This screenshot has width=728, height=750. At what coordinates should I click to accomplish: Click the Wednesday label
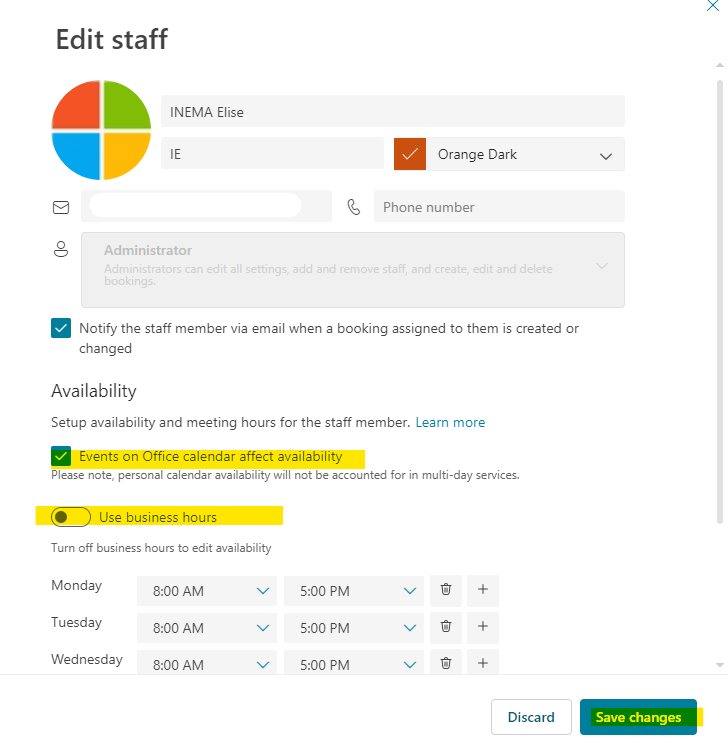coord(87,659)
